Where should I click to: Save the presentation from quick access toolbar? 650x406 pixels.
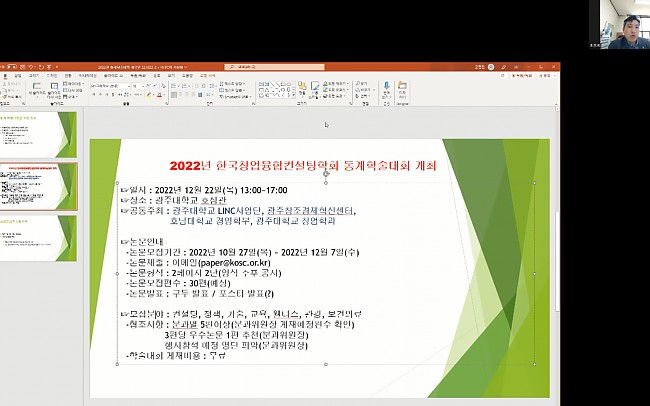pos(22,67)
